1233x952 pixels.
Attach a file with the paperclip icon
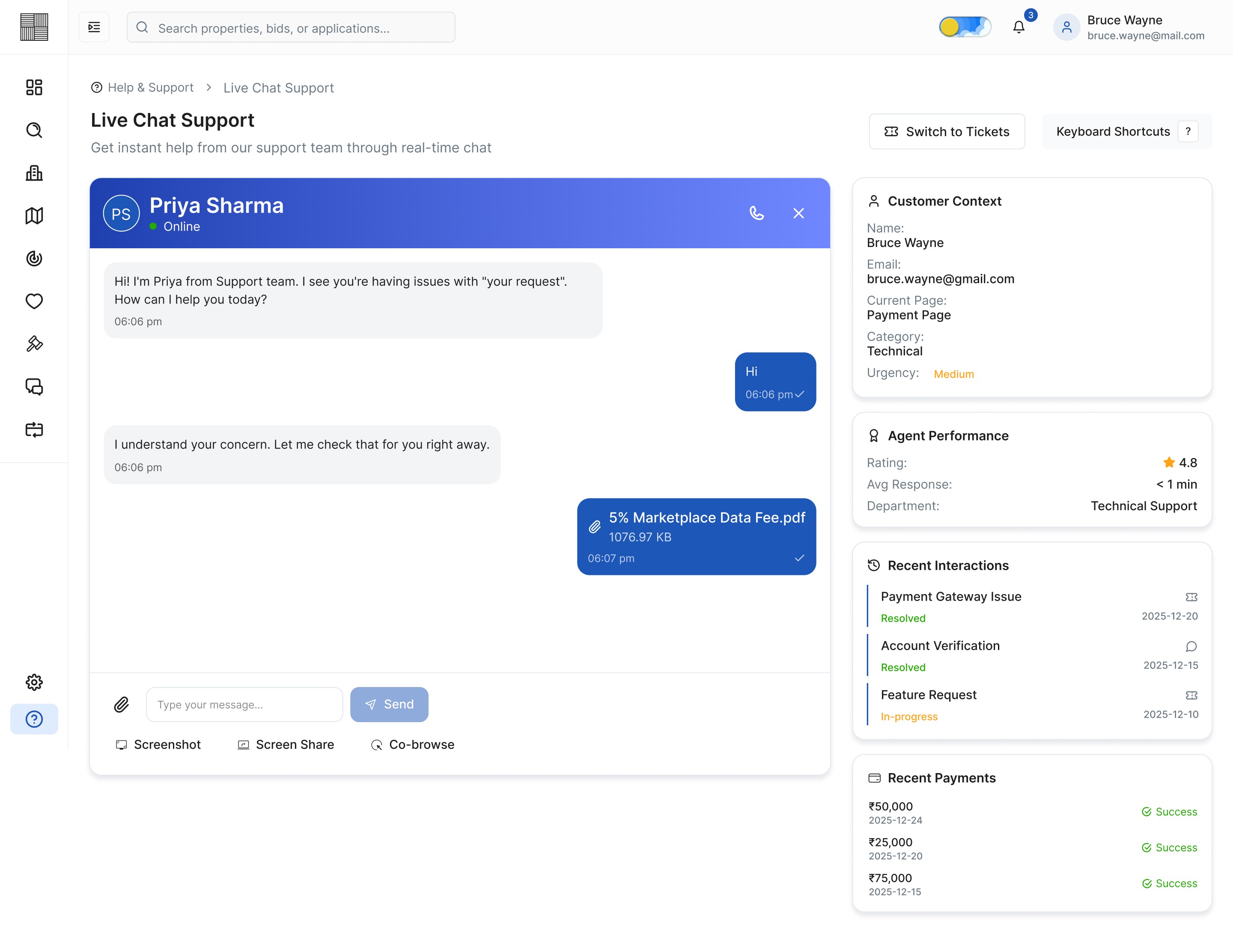122,704
